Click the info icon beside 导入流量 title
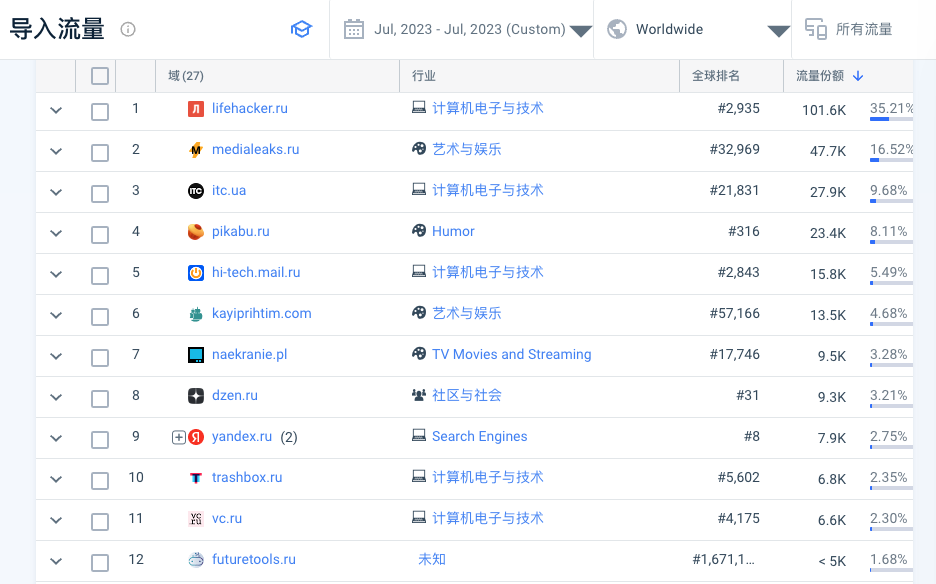Image resolution: width=936 pixels, height=584 pixels. pyautogui.click(x=128, y=30)
